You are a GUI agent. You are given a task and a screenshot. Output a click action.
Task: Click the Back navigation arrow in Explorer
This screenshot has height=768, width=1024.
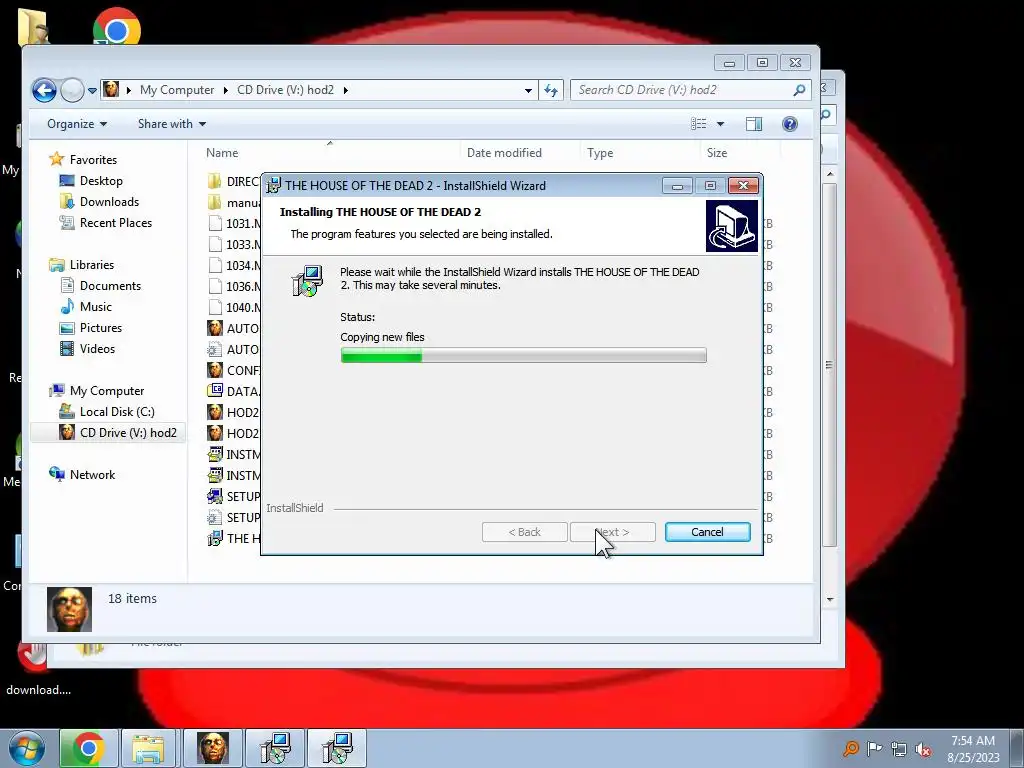tap(44, 90)
